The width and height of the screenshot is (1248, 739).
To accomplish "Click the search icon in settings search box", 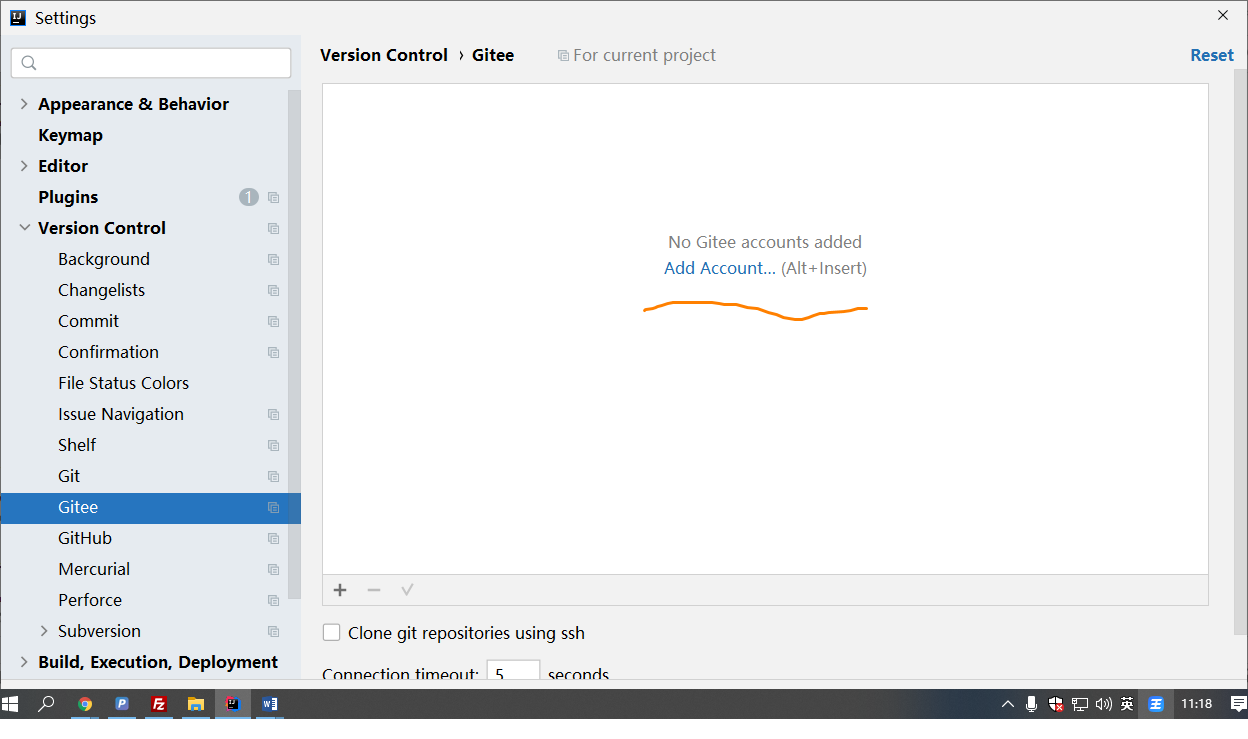I will 29,63.
